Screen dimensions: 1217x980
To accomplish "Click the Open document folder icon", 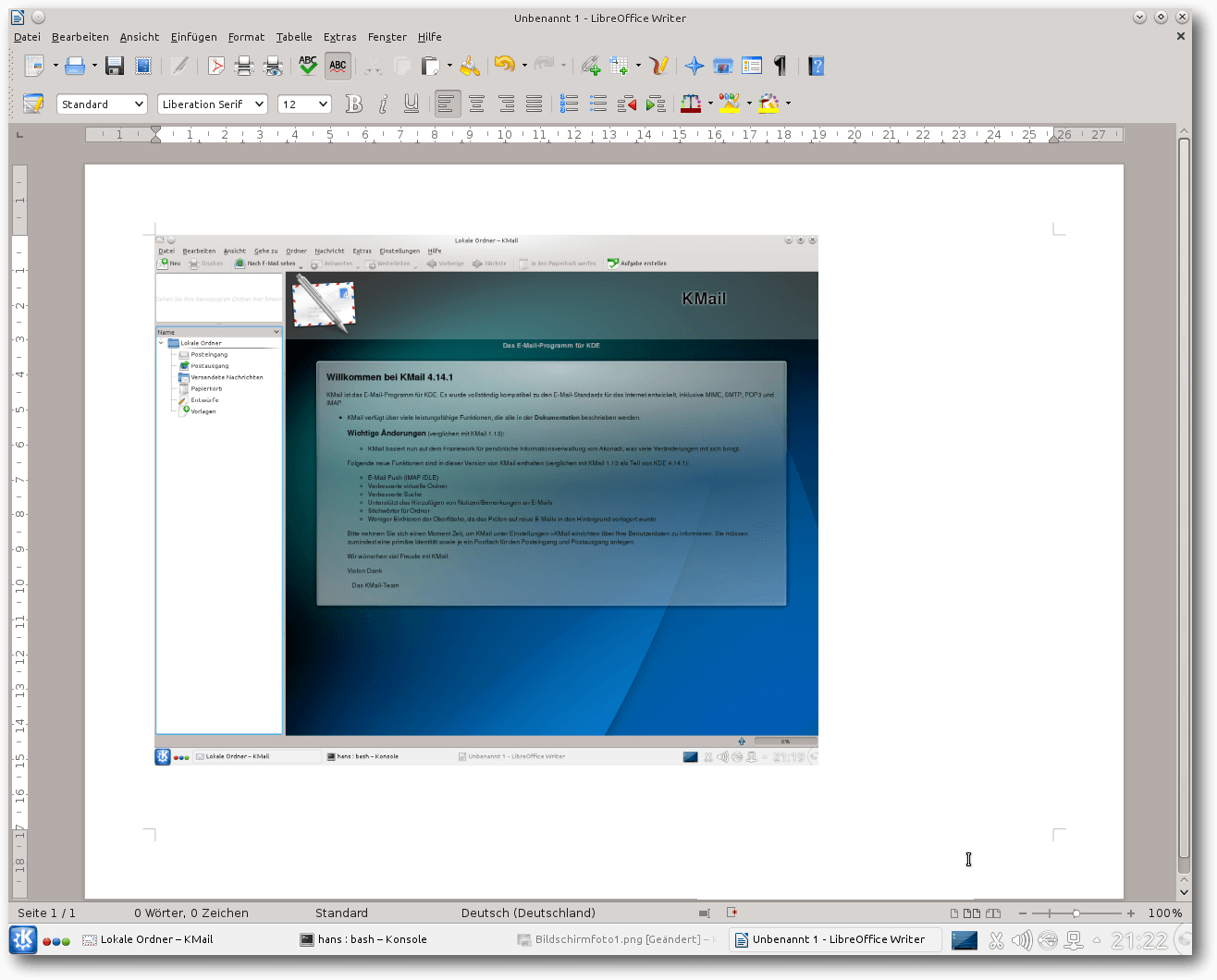I will pyautogui.click(x=75, y=66).
